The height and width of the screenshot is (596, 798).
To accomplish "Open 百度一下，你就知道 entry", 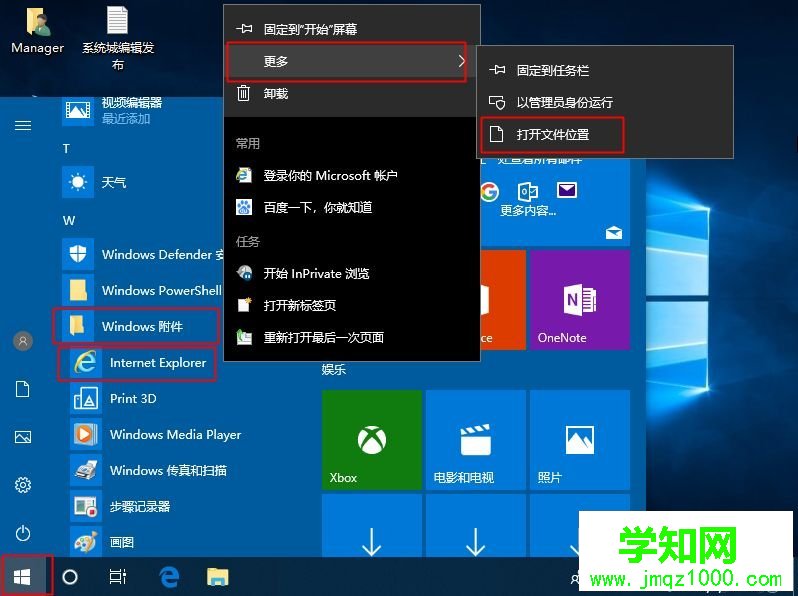I will 352,207.
